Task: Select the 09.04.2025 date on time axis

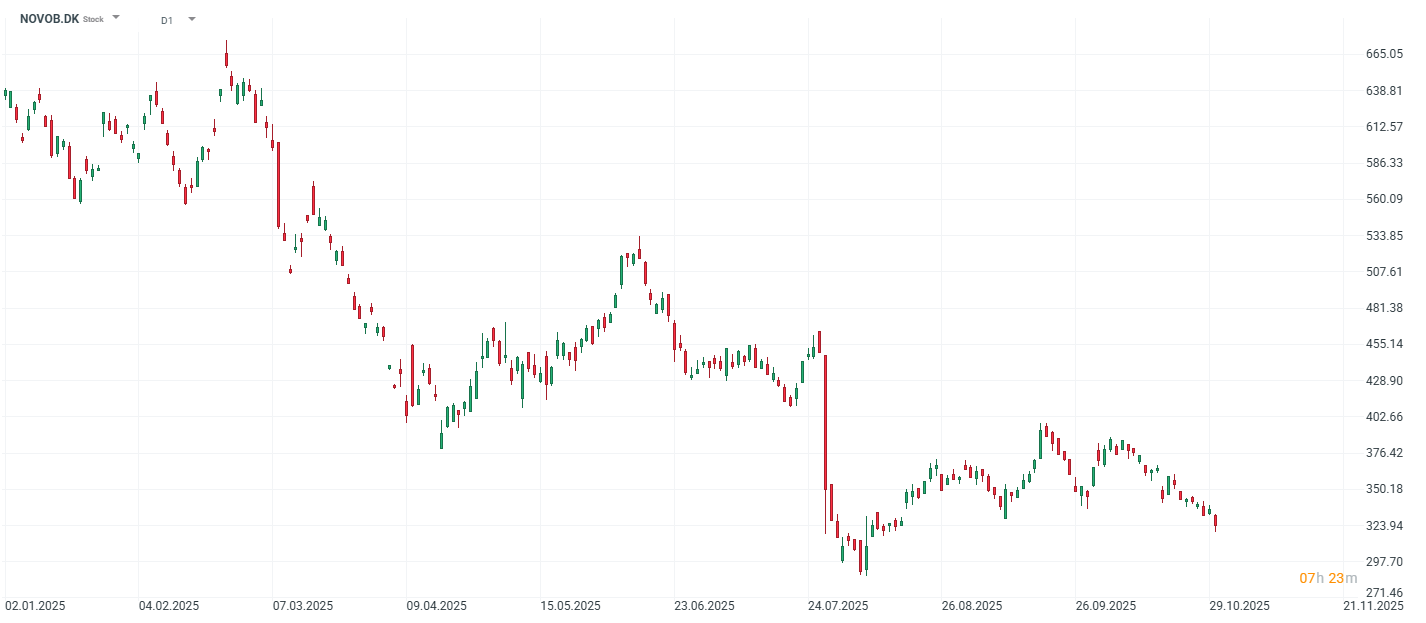Action: click(x=437, y=606)
